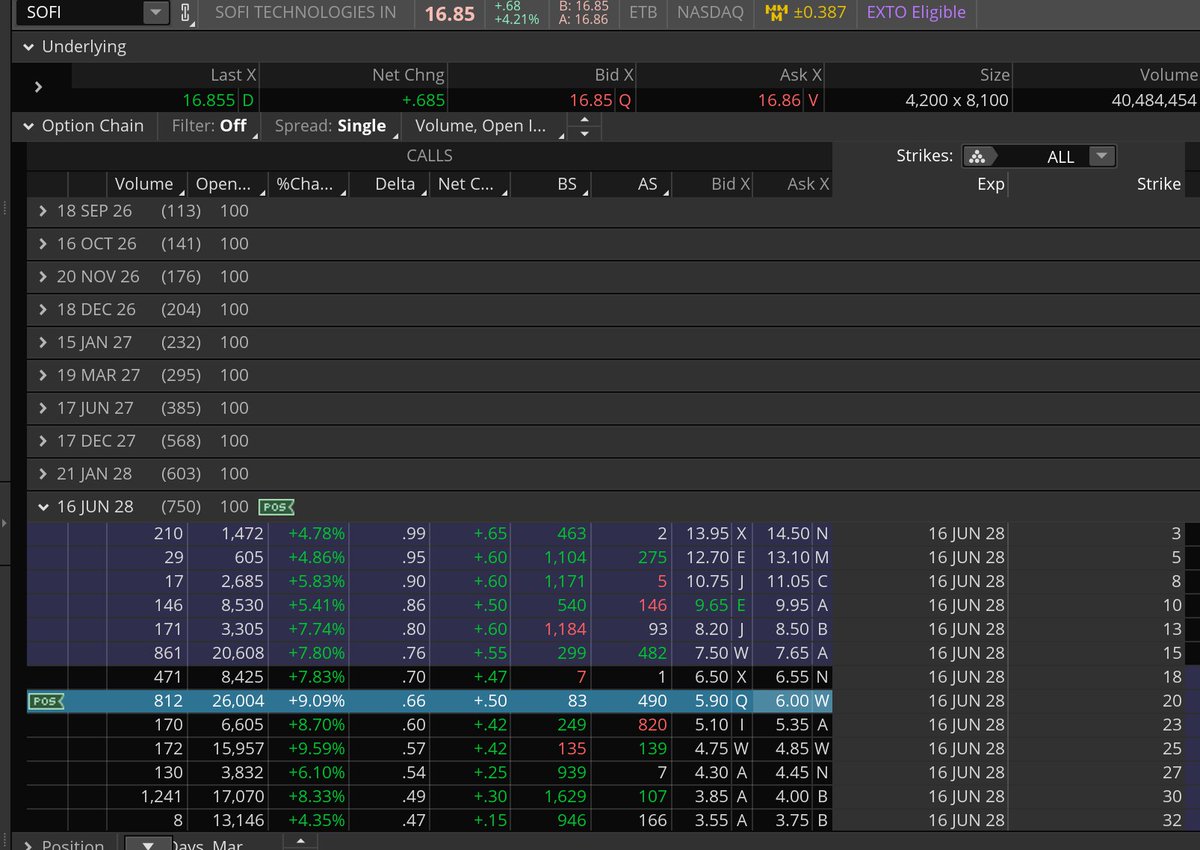Click the Exp column header
The image size is (1200, 850).
click(x=990, y=184)
